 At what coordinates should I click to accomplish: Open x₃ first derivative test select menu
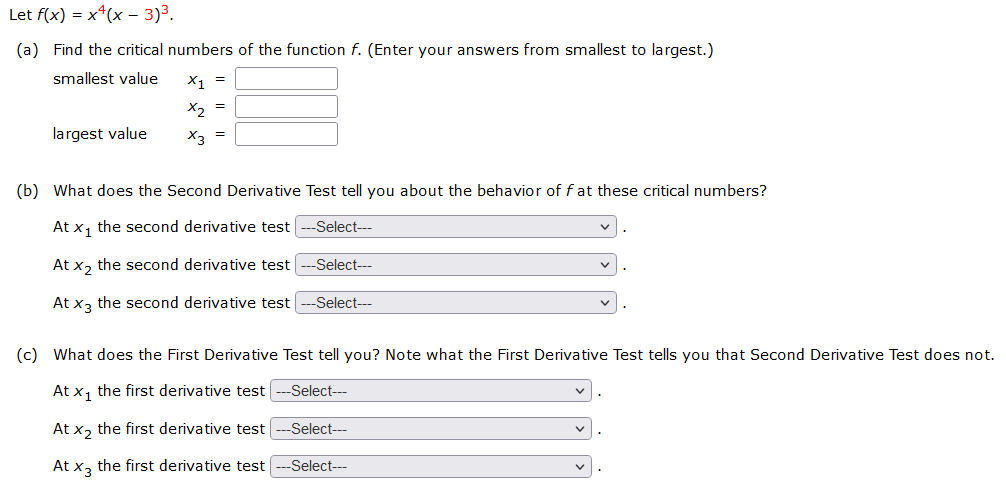click(x=431, y=466)
